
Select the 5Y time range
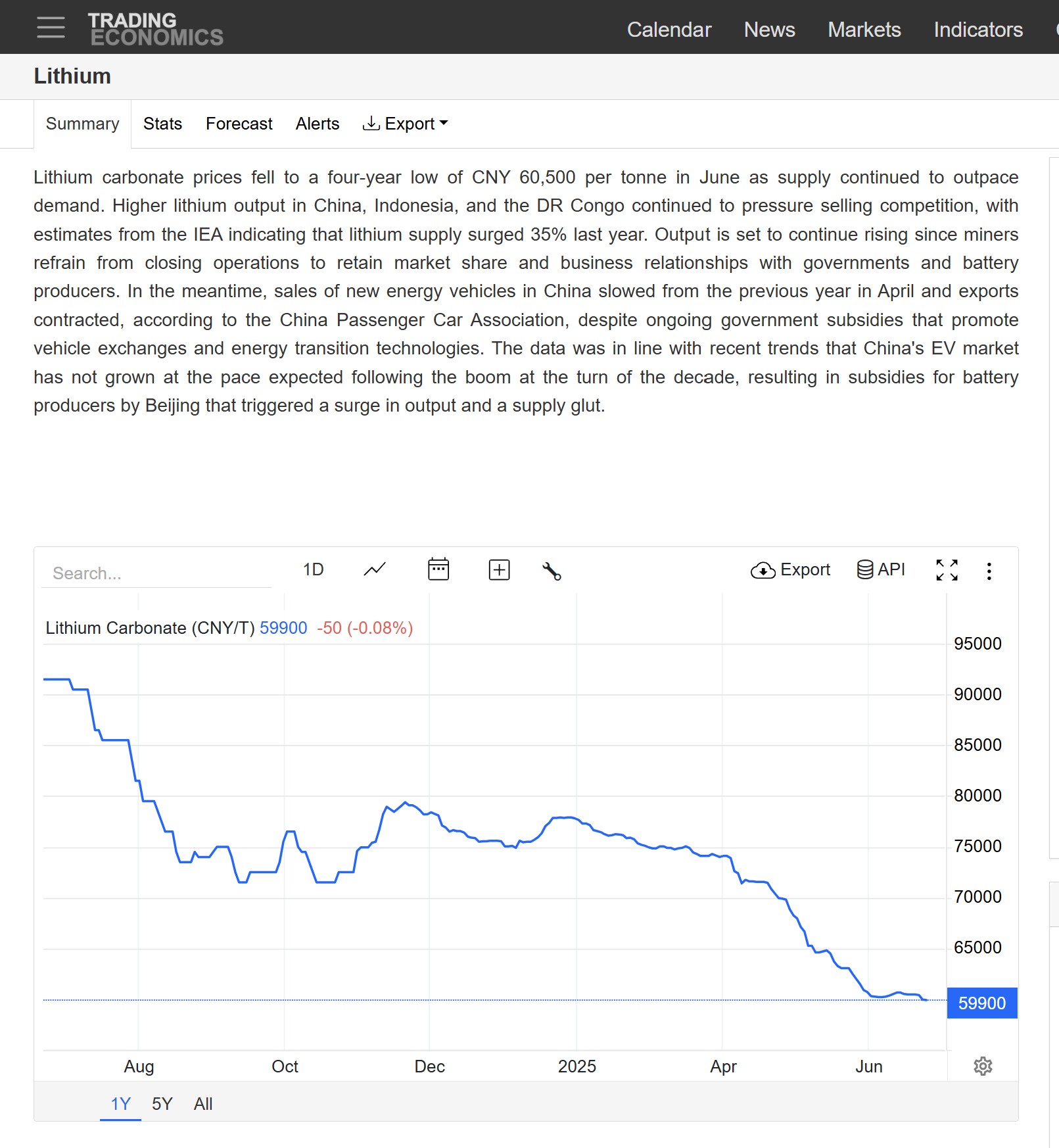pyautogui.click(x=162, y=1103)
